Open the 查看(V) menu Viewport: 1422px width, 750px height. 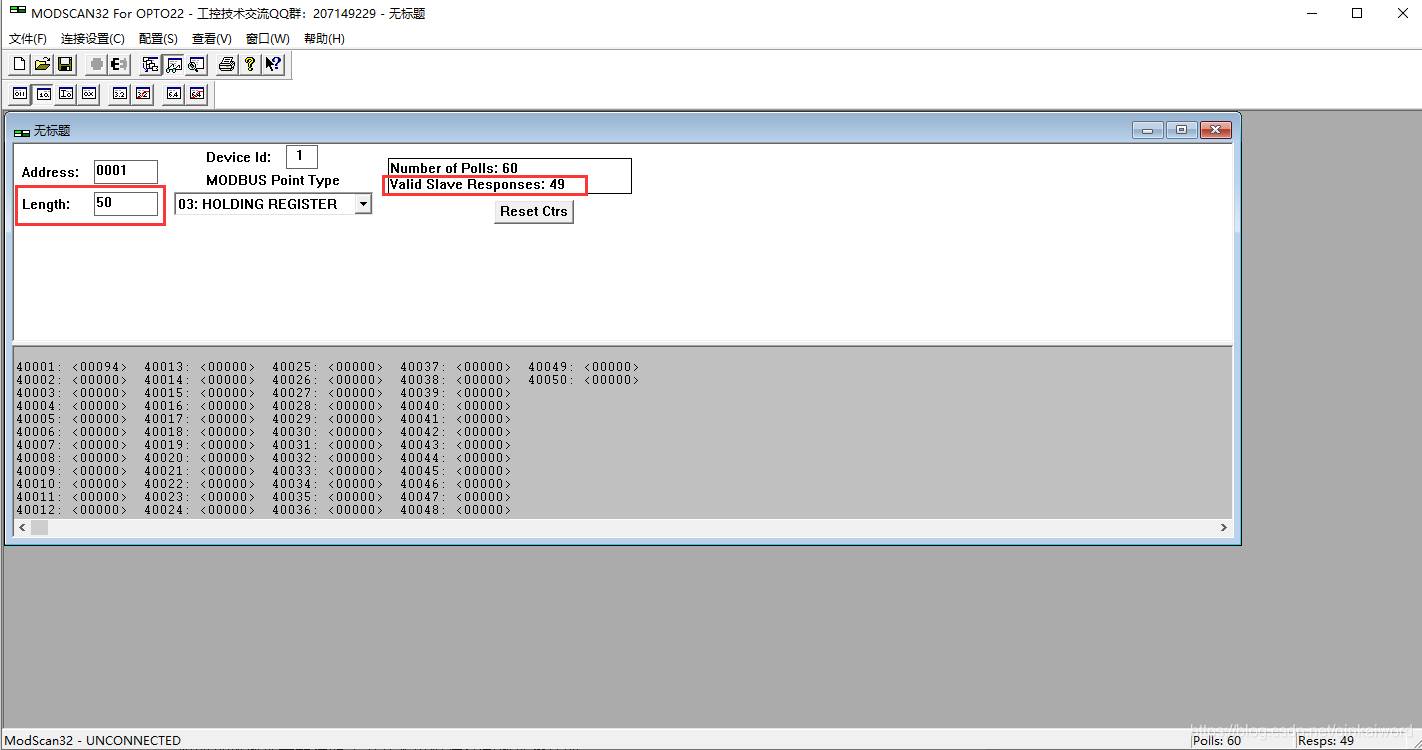[211, 38]
